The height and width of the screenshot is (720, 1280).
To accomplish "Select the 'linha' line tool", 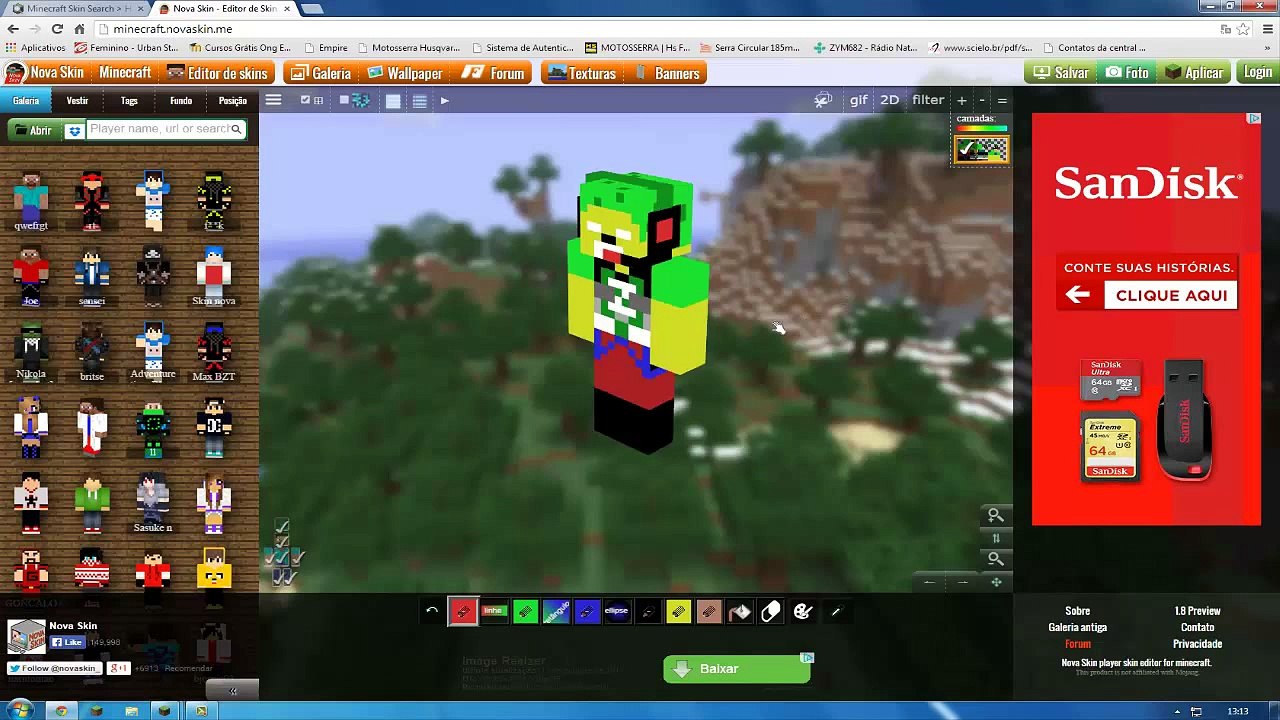I will [494, 611].
